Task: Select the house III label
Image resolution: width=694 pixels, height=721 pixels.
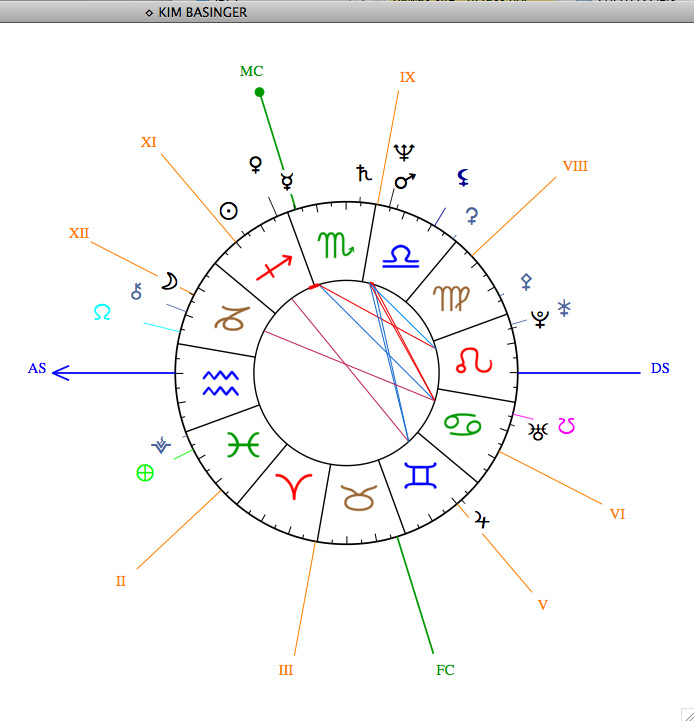Action: [286, 670]
